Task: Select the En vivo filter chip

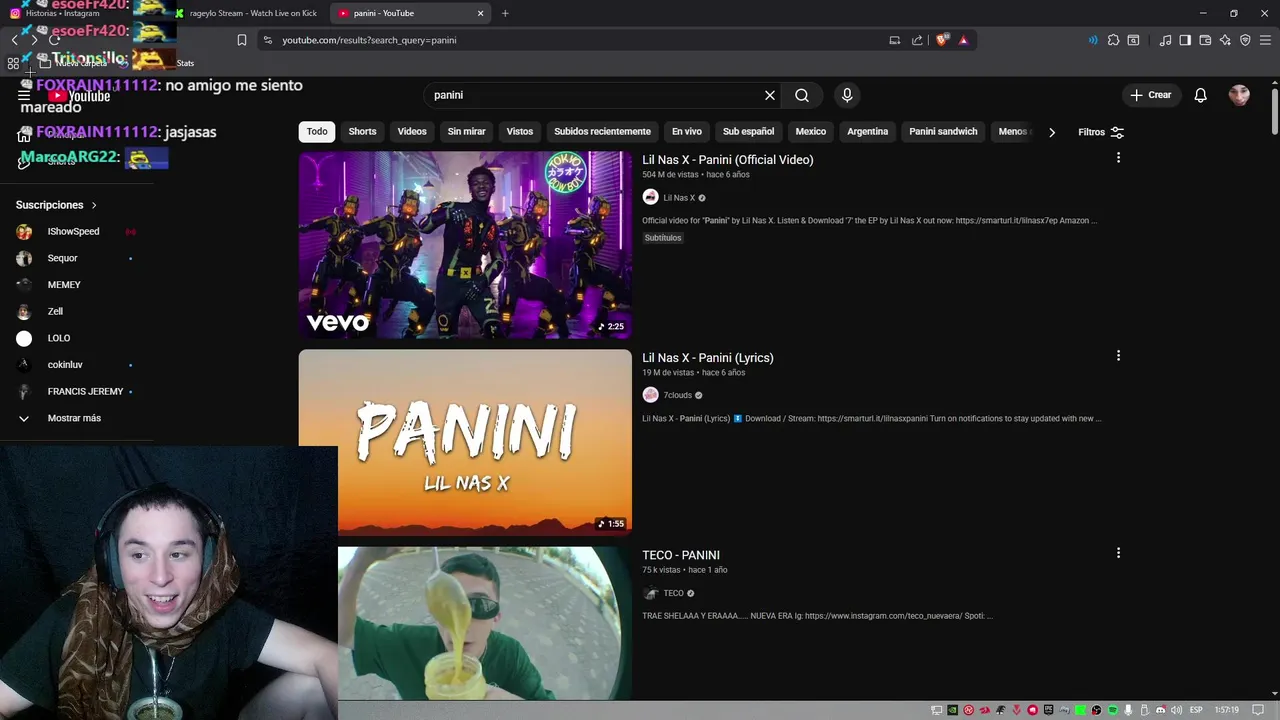Action: click(686, 132)
